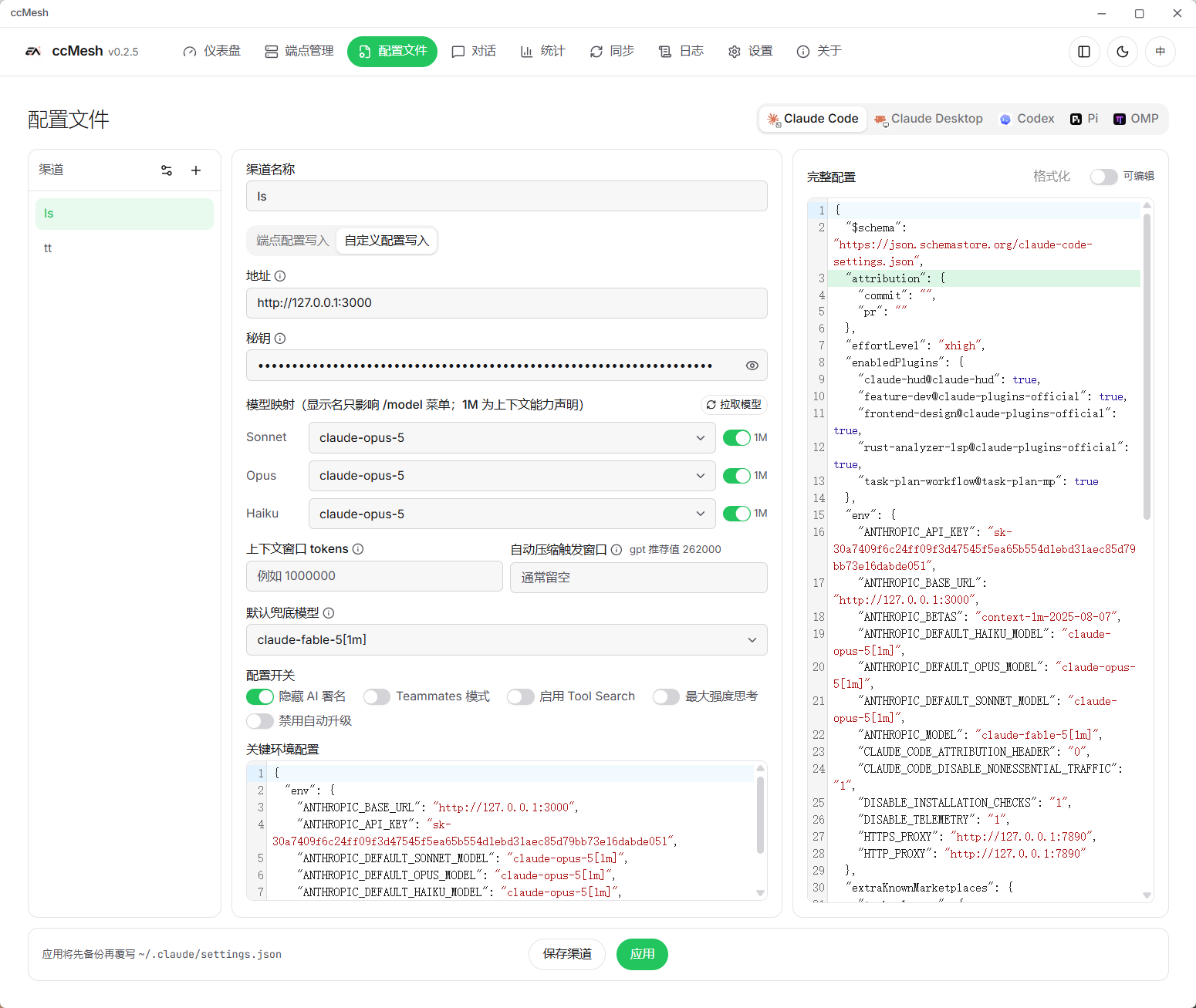Click info icon next to 自动压缩触发窗口
Viewport: 1196px width, 1008px height.
click(617, 550)
